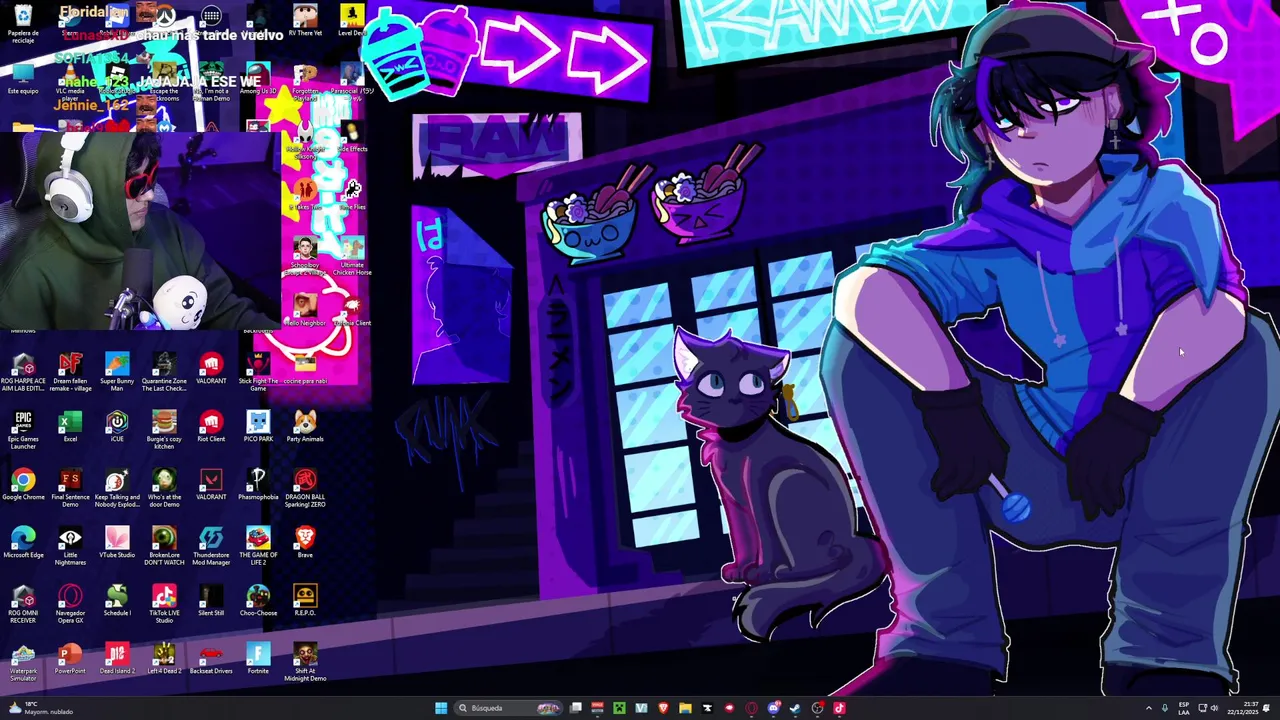Open Keep Talking and Nobody Explodes
Image resolution: width=1280 pixels, height=720 pixels.
point(117,488)
